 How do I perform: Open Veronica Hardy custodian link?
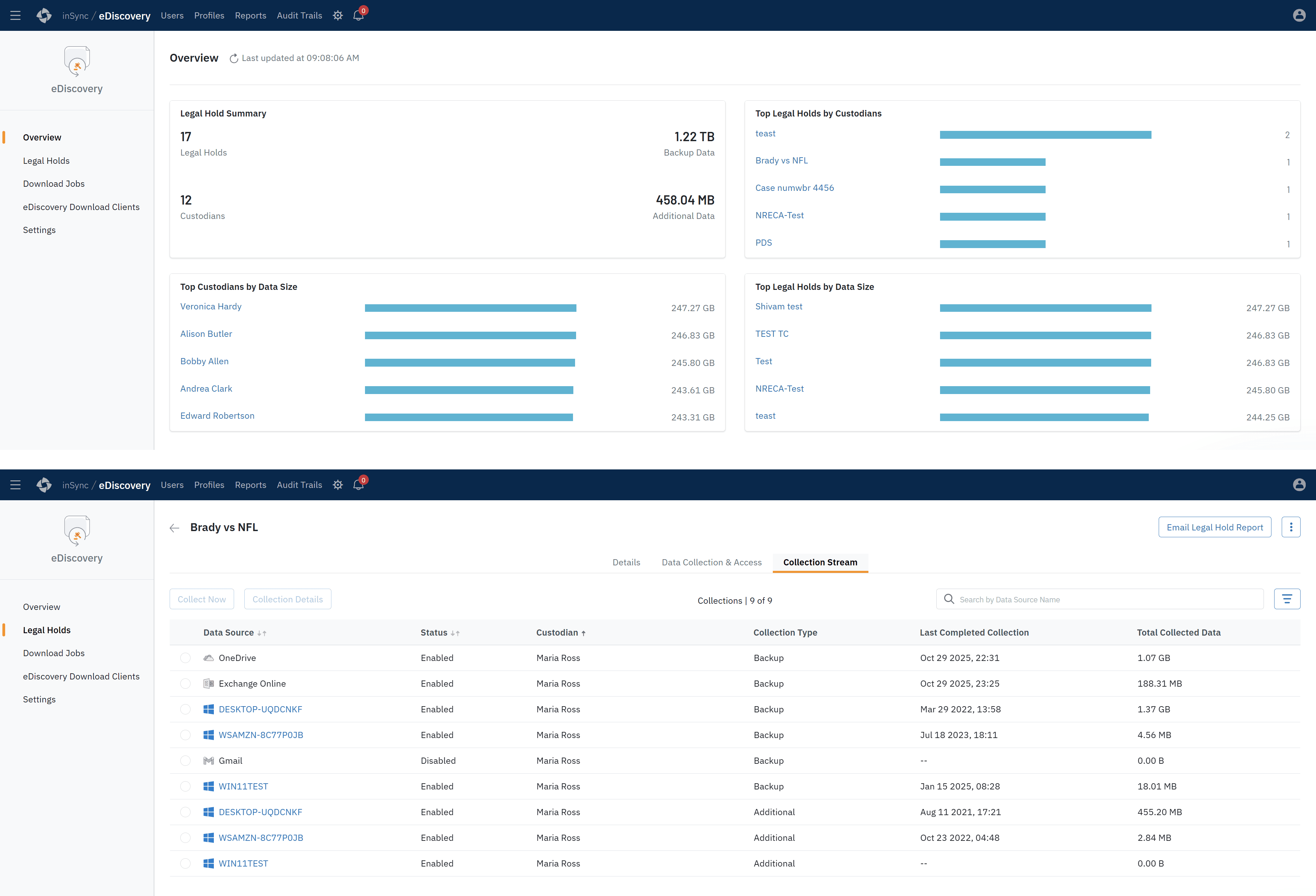[211, 306]
